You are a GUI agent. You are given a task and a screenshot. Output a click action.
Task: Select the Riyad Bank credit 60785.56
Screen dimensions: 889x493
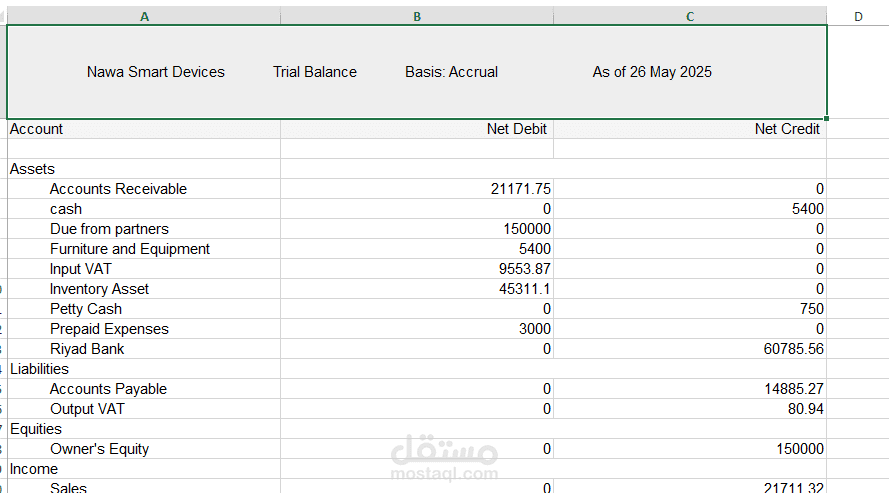coord(690,349)
